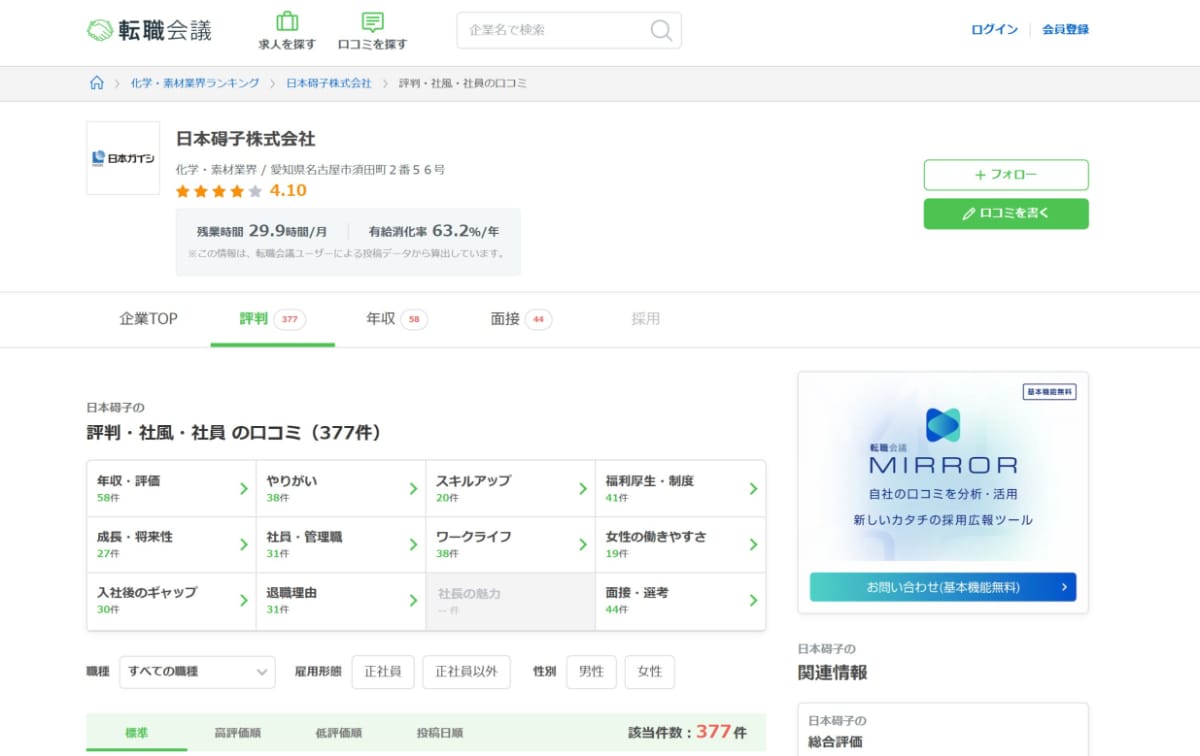1200x756 pixels.
Task: Switch to the 年収 tab
Action: pos(381,319)
